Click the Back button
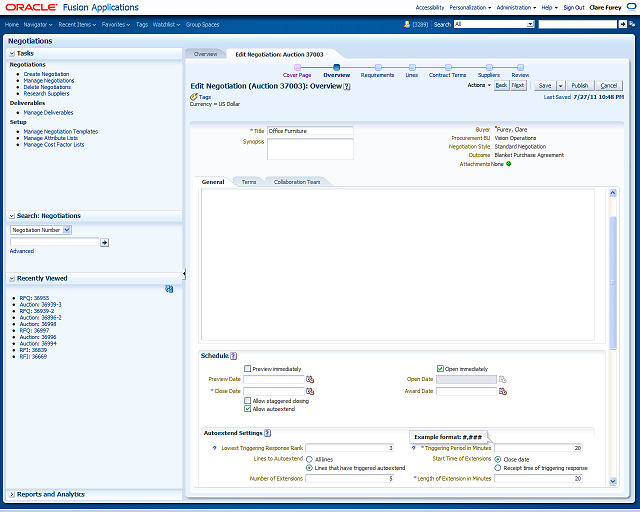The image size is (640, 512). pyautogui.click(x=501, y=85)
